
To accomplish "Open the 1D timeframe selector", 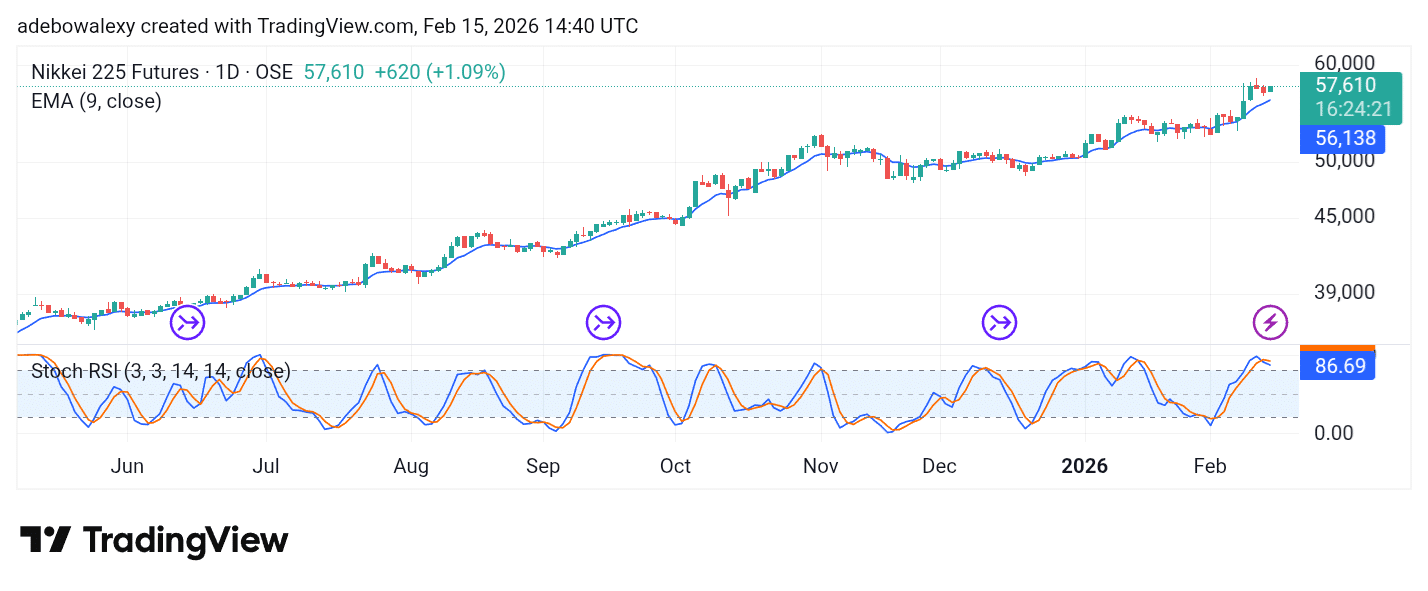I will tap(226, 72).
